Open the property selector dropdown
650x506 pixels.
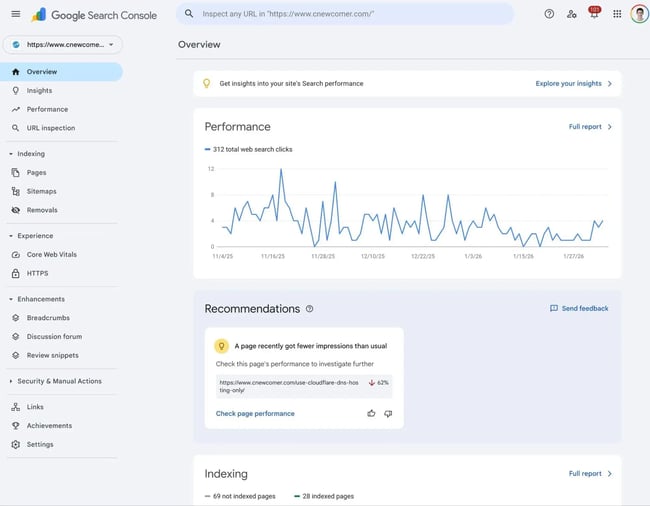[x=63, y=45]
